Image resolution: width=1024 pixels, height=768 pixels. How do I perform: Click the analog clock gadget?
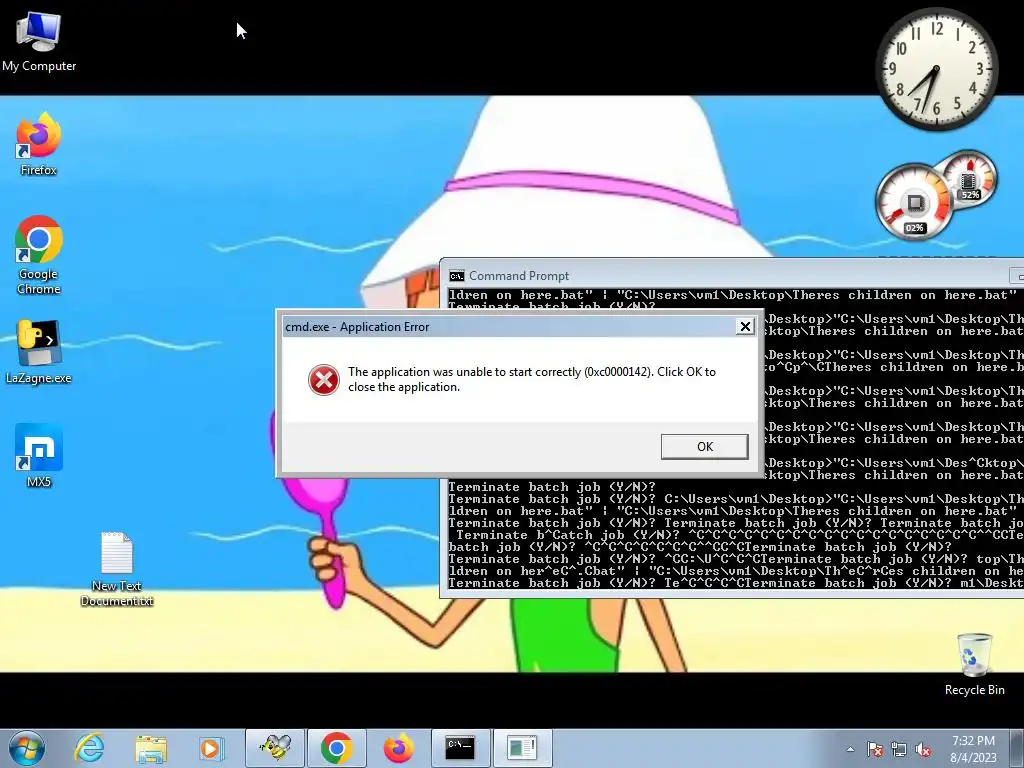[936, 69]
